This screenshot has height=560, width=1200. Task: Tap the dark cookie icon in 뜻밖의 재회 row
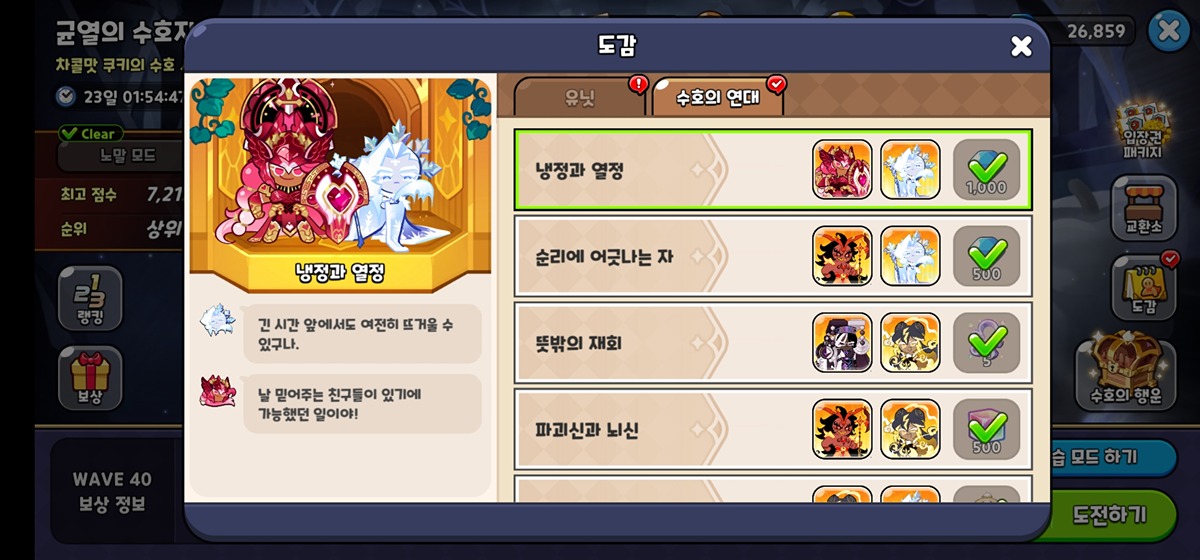click(x=842, y=343)
